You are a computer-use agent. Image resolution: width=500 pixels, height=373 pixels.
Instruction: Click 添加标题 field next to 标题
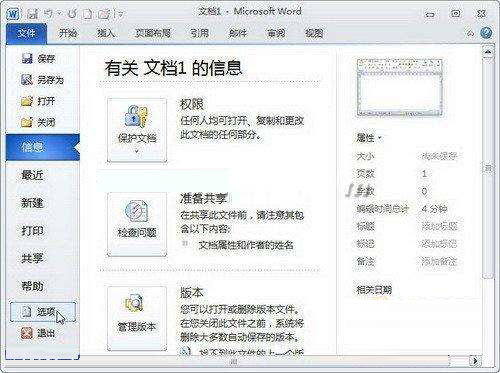point(439,227)
